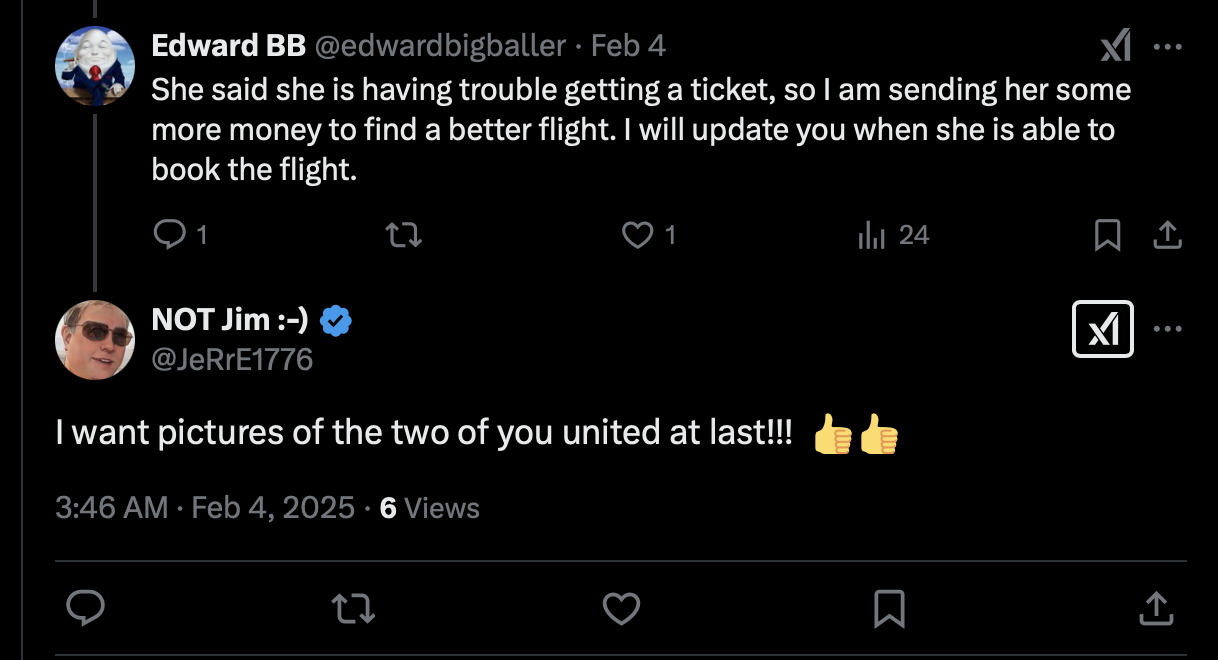1218x660 pixels.
Task: Open more options for Edward BB's tweet
Action: tap(1167, 46)
